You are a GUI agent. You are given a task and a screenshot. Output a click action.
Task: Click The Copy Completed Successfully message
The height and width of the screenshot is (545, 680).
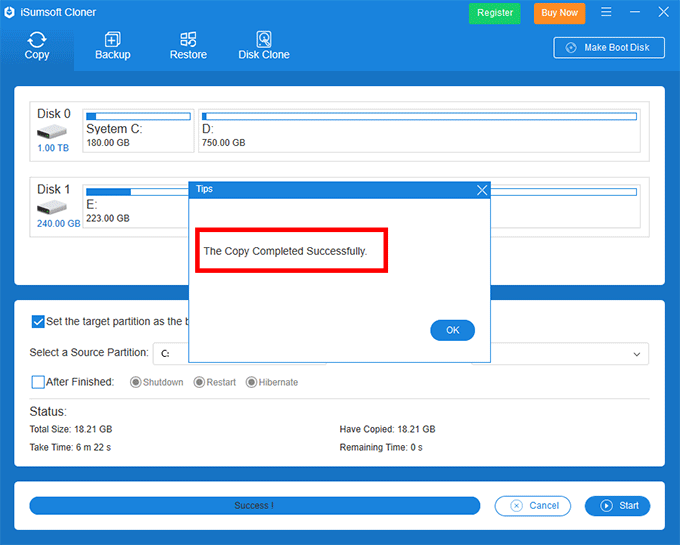tap(285, 251)
